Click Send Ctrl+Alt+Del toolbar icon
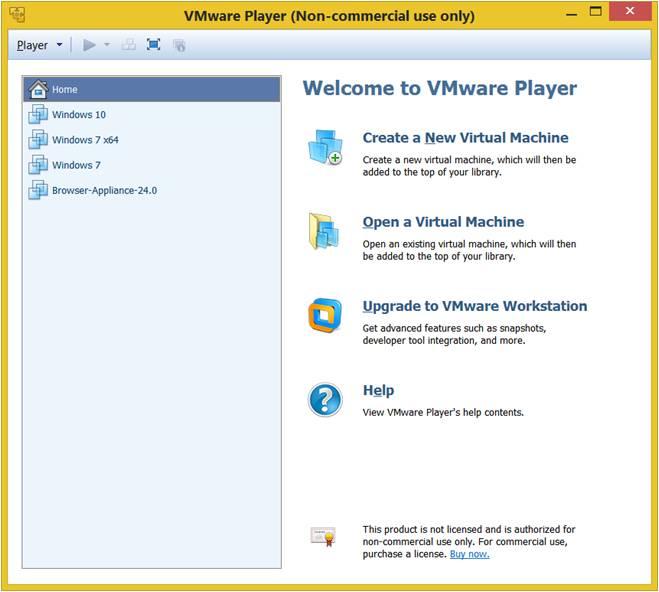The width and height of the screenshot is (659, 592). (128, 45)
